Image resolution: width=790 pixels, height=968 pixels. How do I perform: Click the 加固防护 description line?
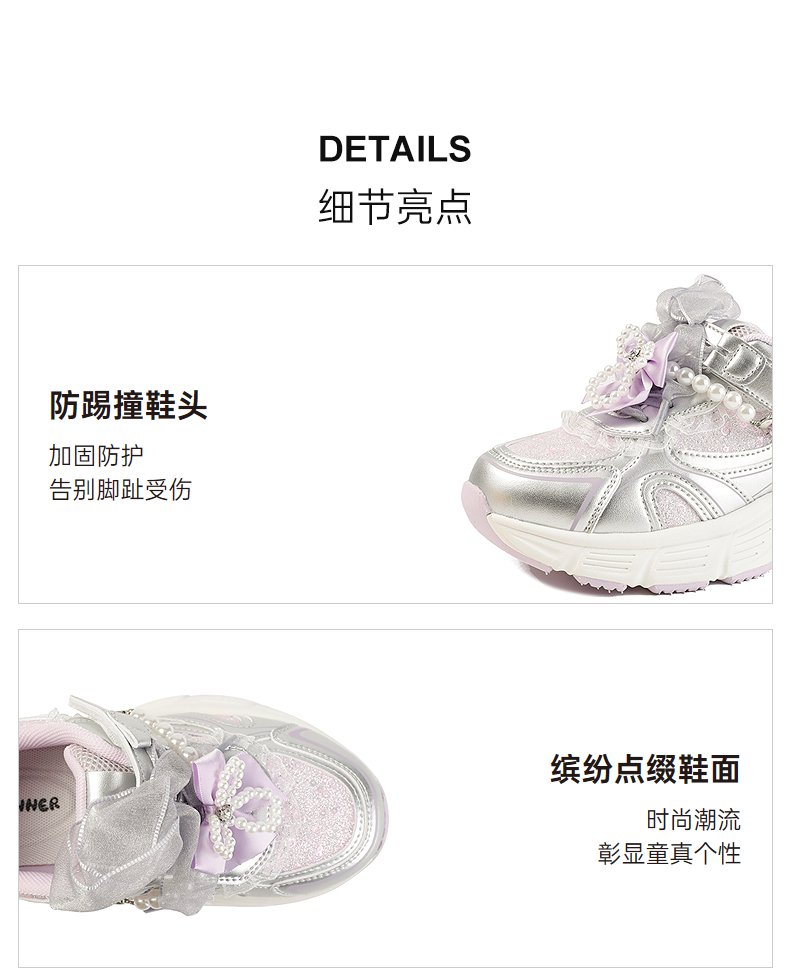(96, 456)
